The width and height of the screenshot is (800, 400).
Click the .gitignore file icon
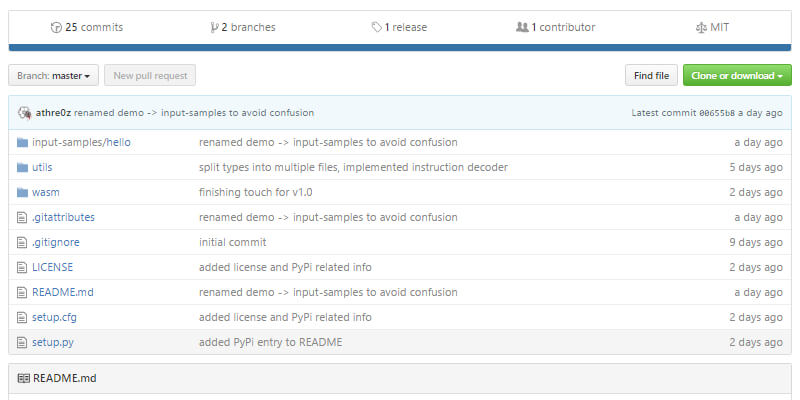[22, 242]
